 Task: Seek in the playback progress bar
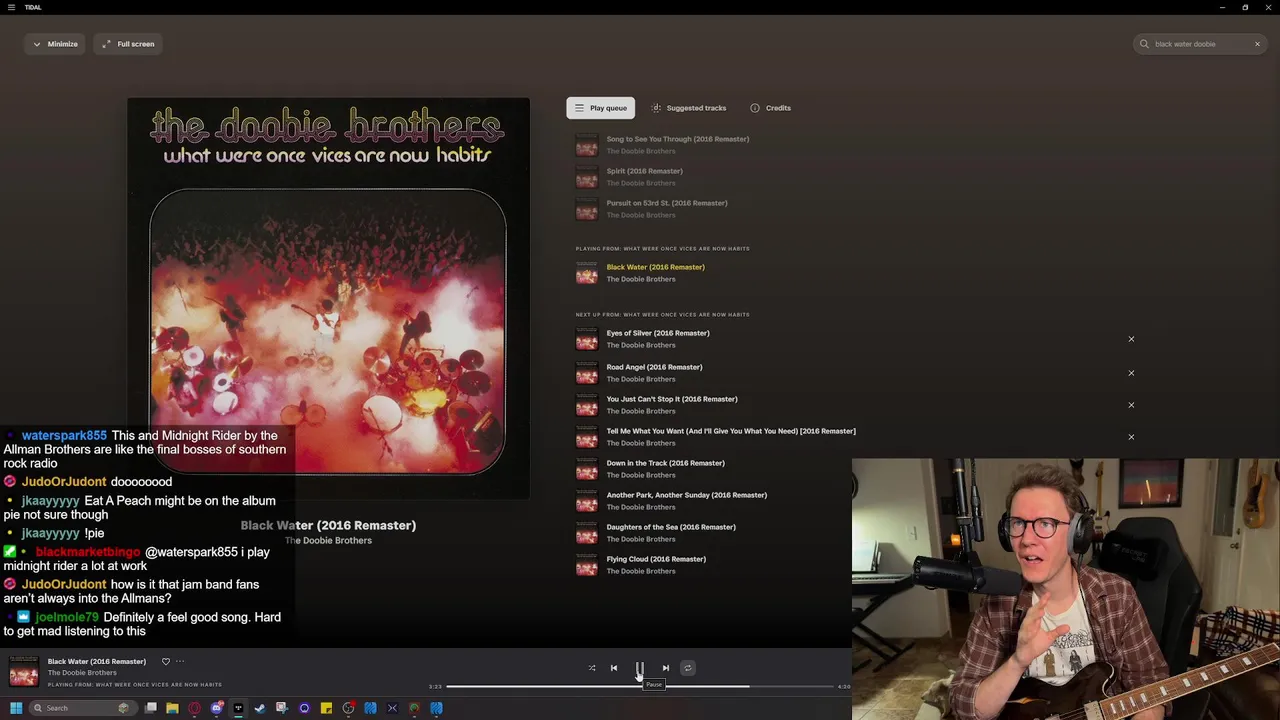[x=640, y=687]
